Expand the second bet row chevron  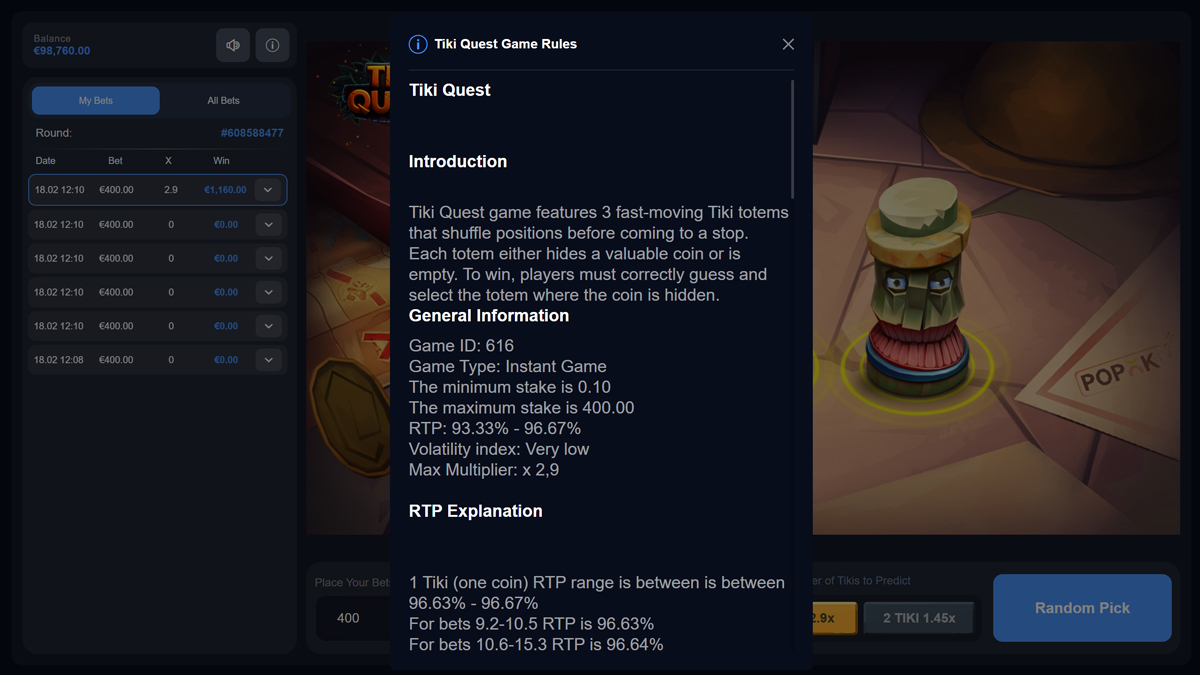click(268, 224)
